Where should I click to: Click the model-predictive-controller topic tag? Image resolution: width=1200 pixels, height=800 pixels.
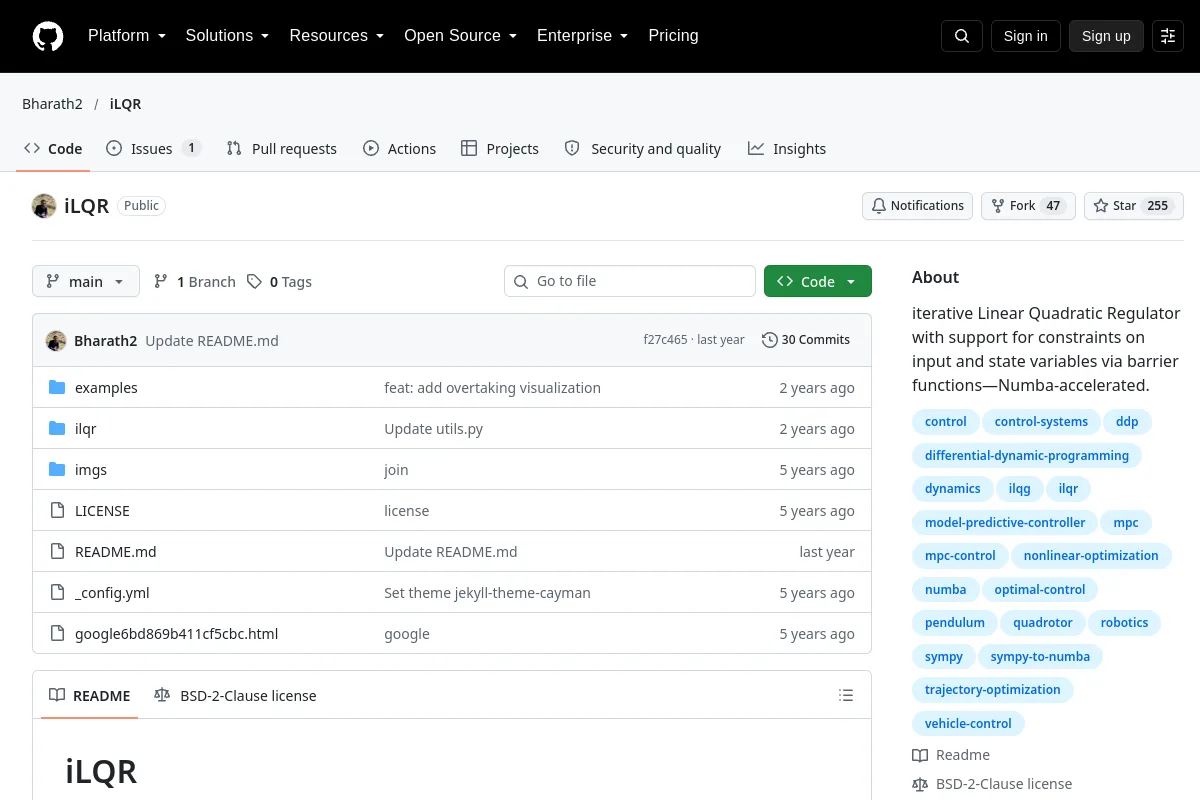point(1005,523)
